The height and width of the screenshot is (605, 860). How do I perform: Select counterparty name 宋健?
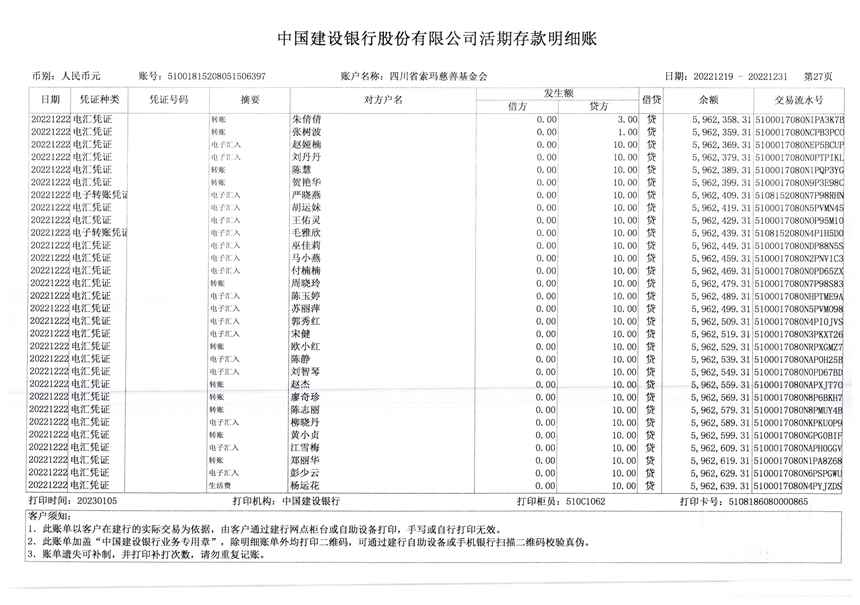point(301,333)
